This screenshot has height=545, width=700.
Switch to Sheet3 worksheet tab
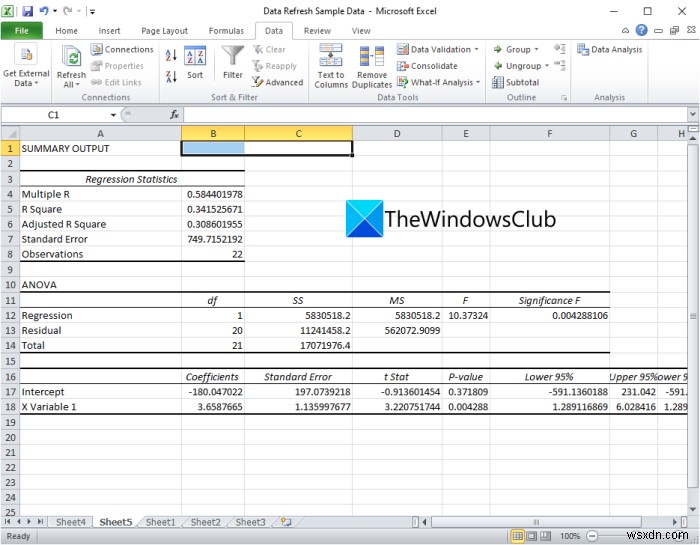click(250, 522)
